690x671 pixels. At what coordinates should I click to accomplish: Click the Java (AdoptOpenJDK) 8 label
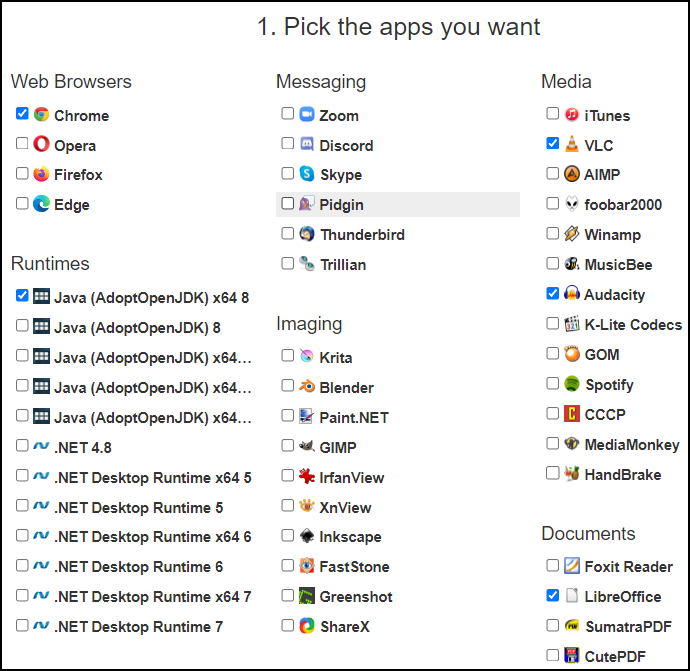coord(137,328)
